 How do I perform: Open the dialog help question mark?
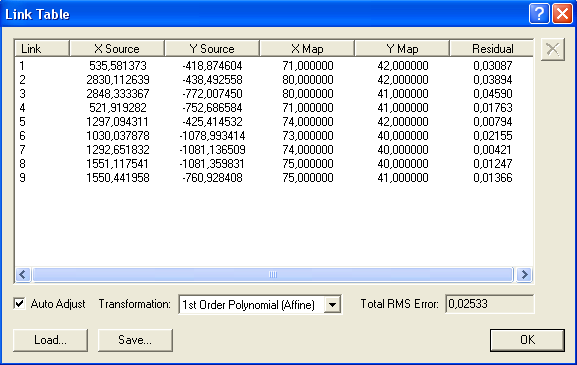(539, 14)
